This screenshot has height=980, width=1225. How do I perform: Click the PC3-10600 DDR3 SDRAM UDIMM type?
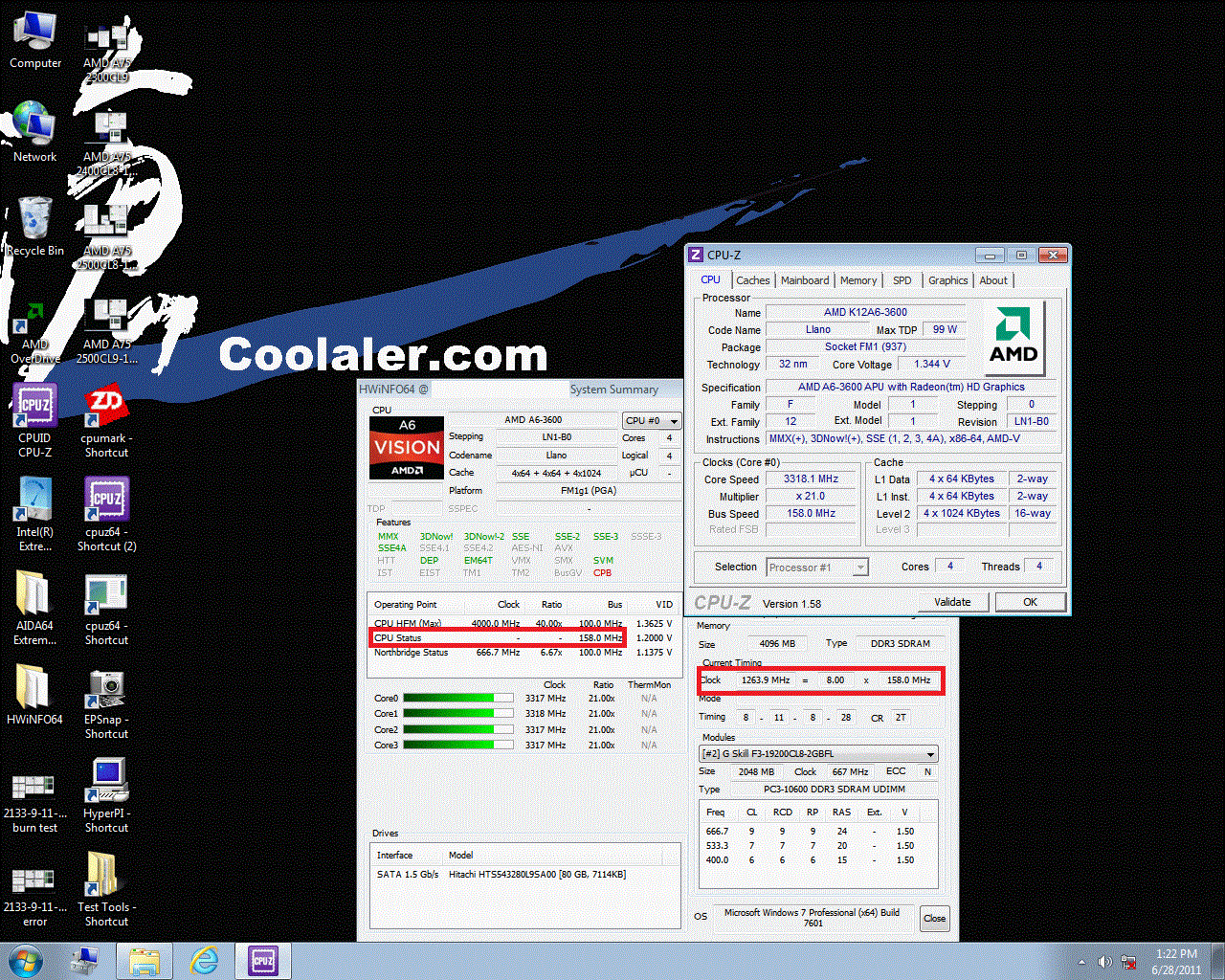pyautogui.click(x=834, y=790)
